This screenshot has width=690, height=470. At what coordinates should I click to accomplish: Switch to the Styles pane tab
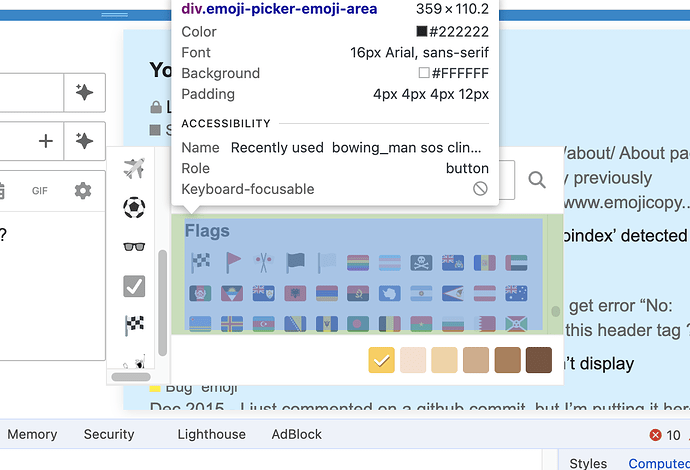588,463
